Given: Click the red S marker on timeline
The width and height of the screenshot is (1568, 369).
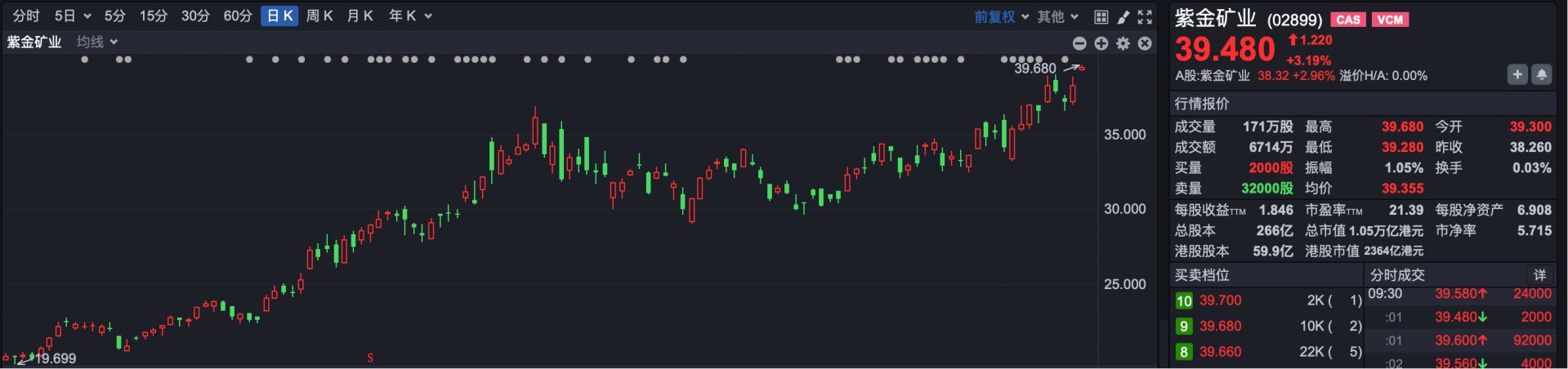Looking at the screenshot, I should coord(370,358).
